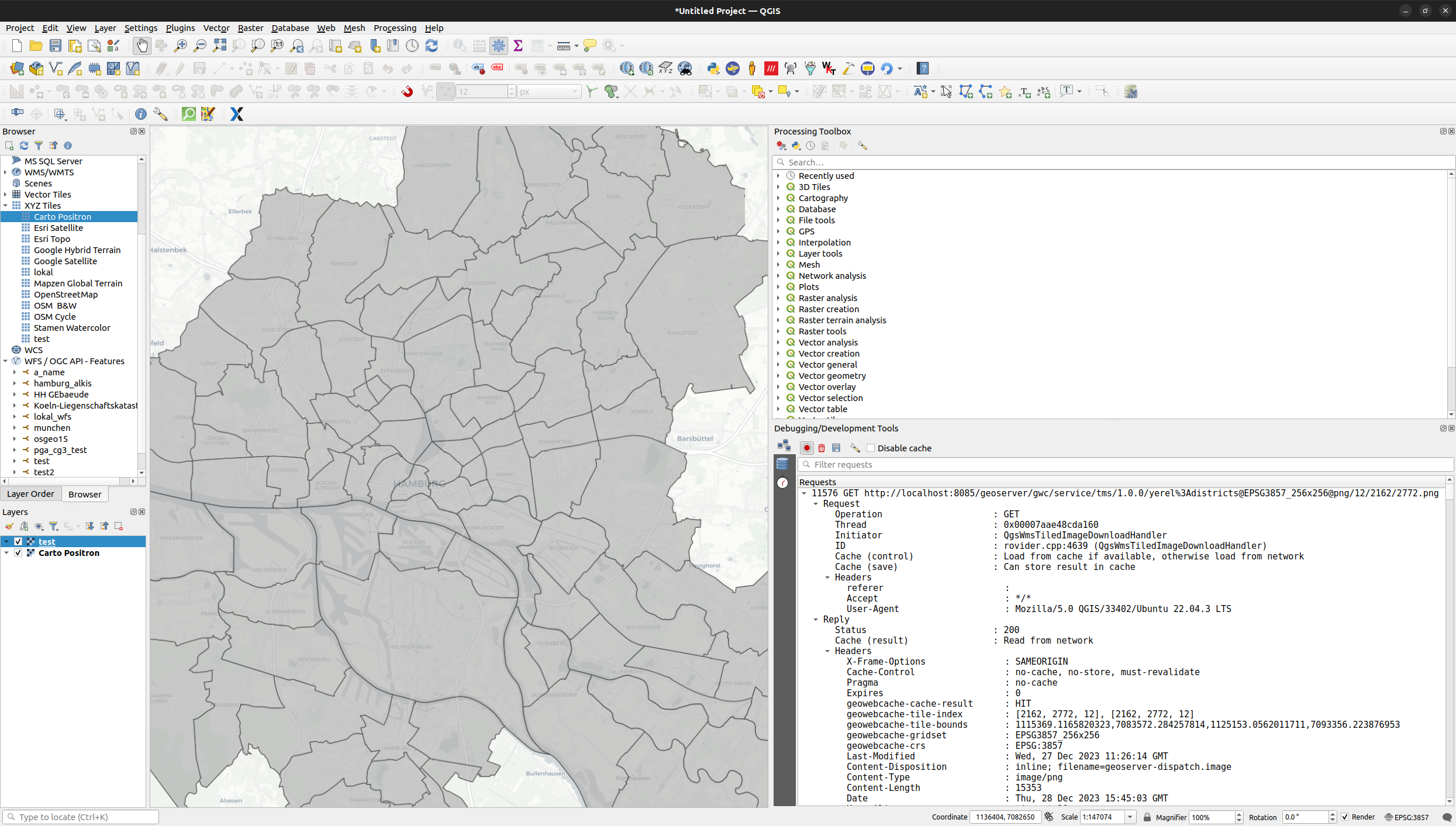1456x826 pixels.
Task: Open log messages speech bubble icon
Action: (x=1447, y=817)
